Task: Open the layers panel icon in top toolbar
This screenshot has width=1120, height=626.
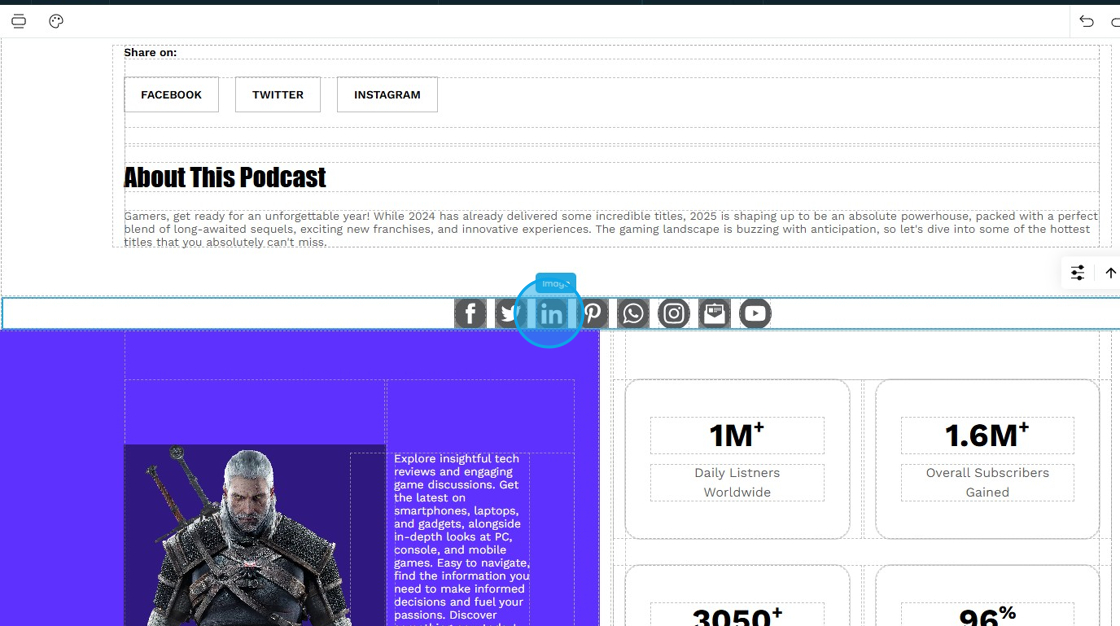Action: [x=19, y=21]
